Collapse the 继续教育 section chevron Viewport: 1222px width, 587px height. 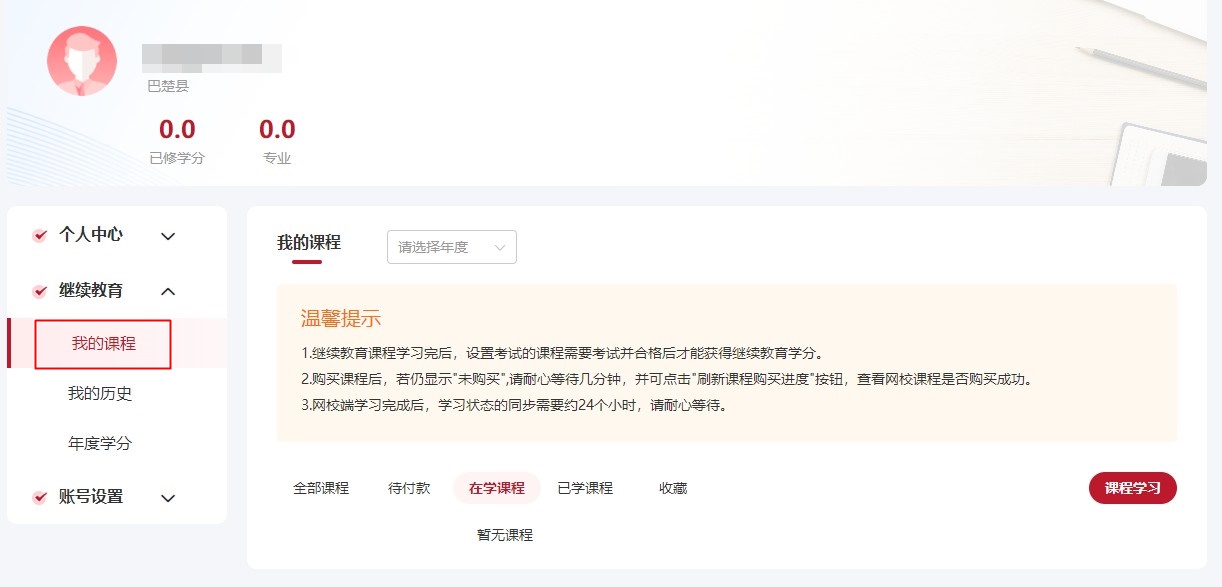click(168, 291)
